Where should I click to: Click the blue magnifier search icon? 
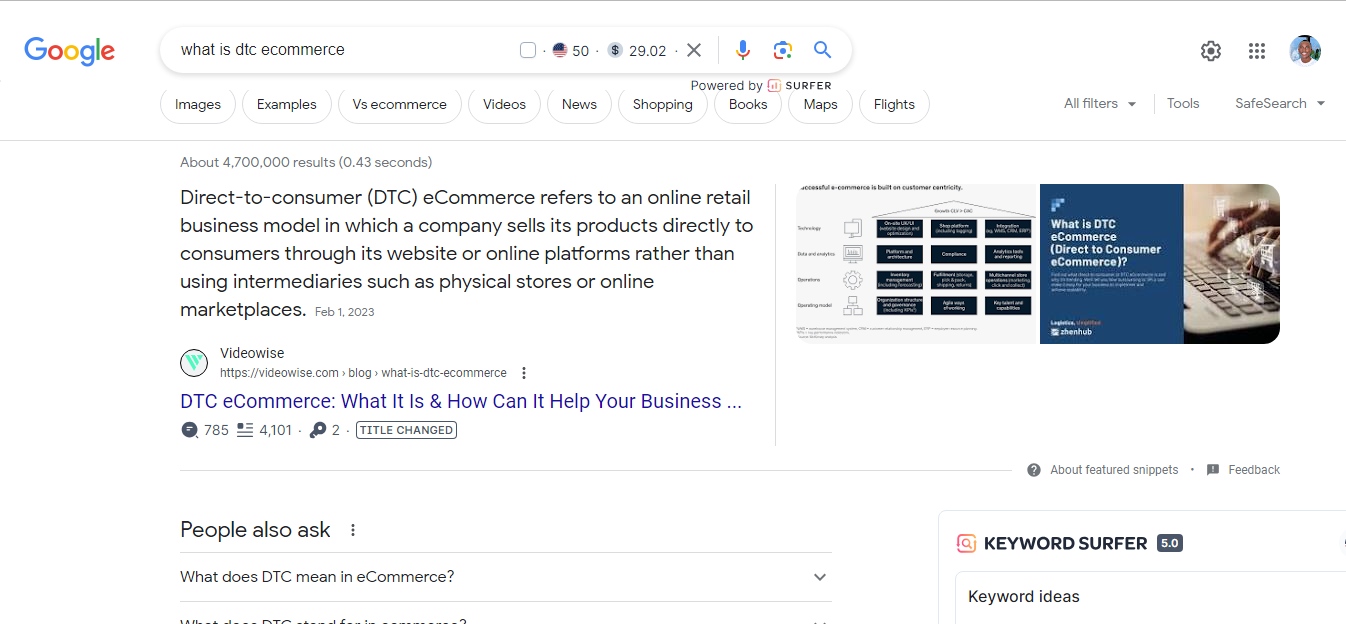822,50
